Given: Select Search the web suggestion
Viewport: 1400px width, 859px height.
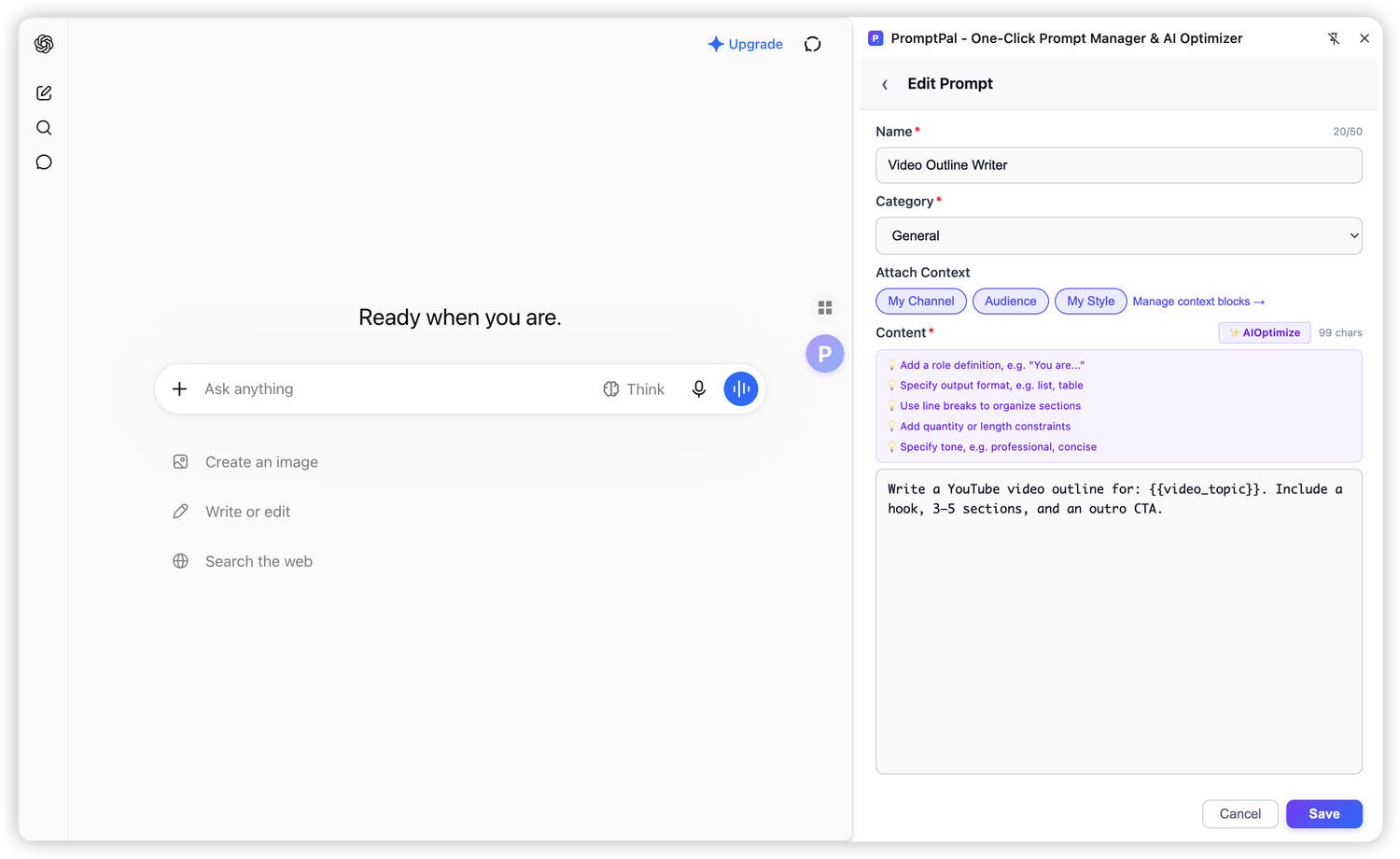Looking at the screenshot, I should (x=243, y=561).
